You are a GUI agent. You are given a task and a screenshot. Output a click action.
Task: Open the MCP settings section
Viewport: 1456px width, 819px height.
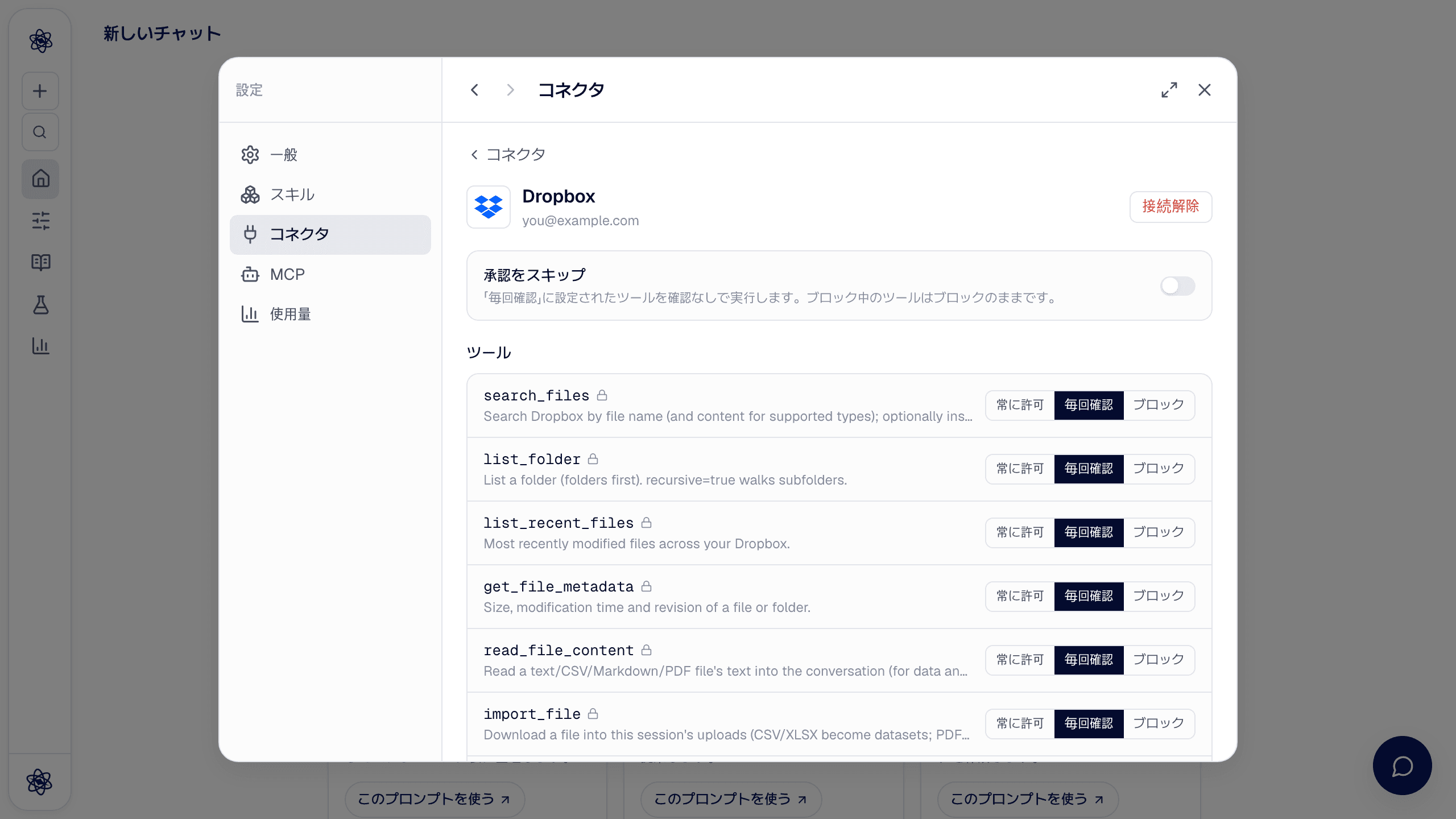(330, 274)
